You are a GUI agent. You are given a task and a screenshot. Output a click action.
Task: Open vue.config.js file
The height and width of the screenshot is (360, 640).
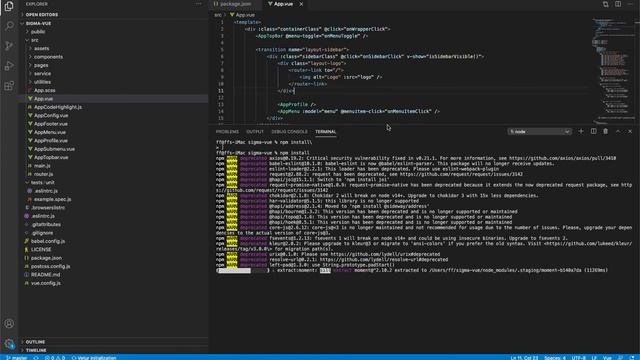click(x=46, y=283)
